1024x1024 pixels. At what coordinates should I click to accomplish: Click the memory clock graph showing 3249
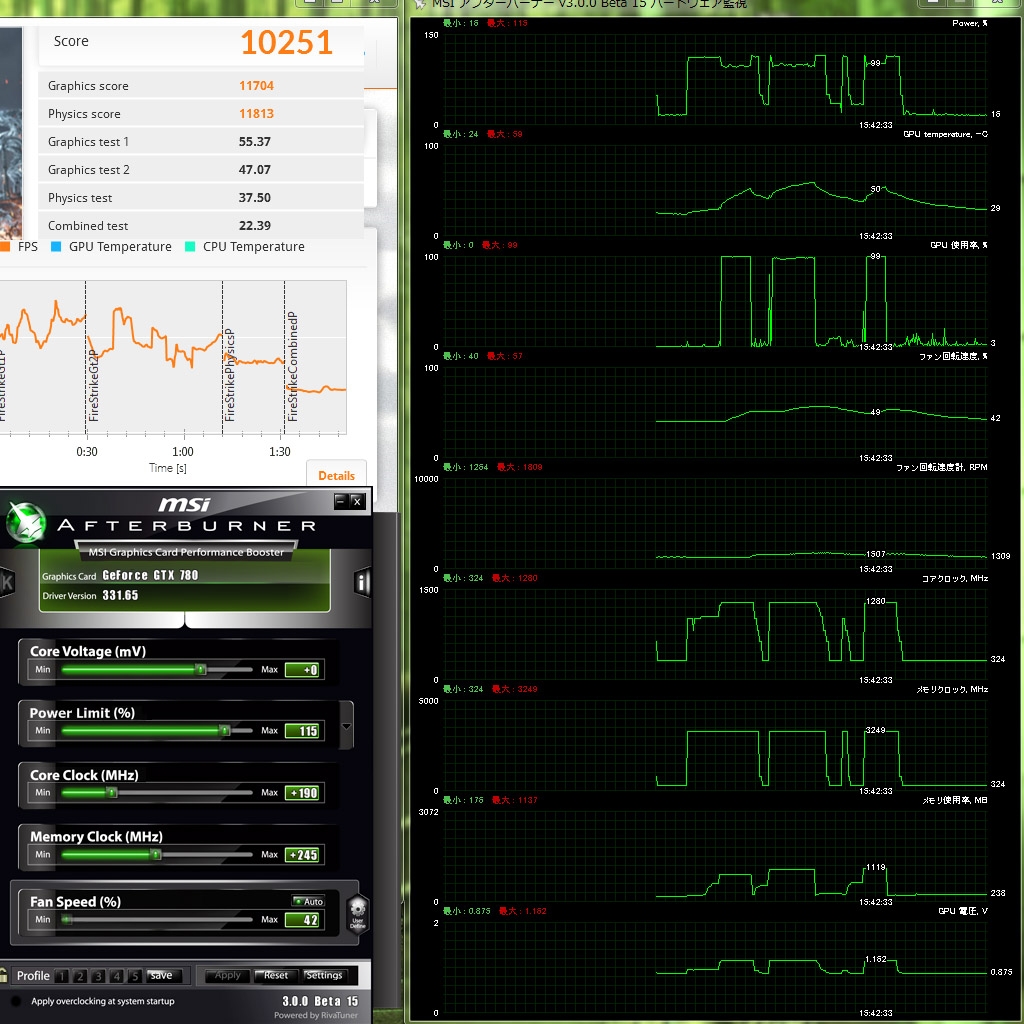coord(715,745)
